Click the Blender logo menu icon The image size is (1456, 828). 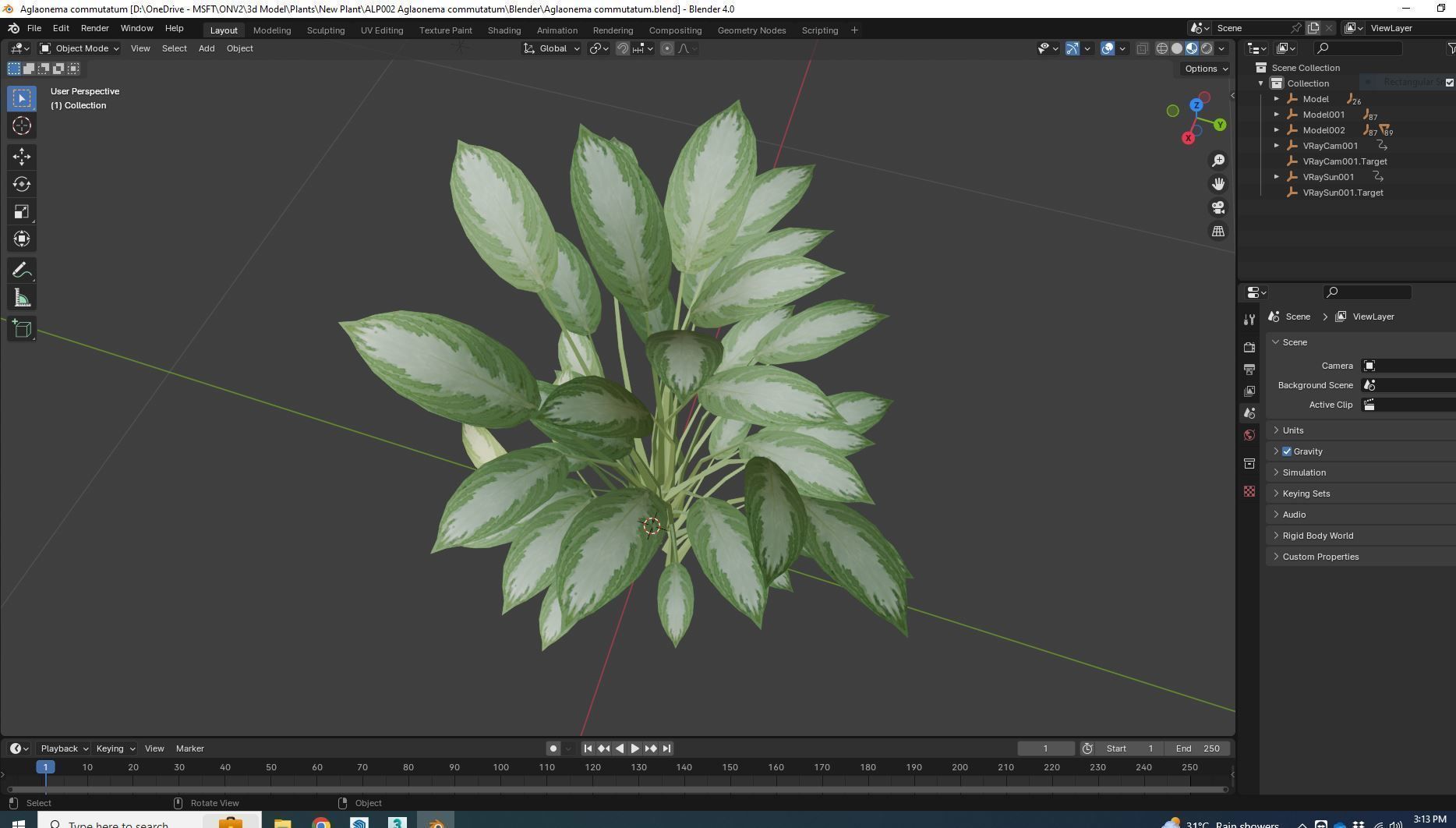(13, 28)
